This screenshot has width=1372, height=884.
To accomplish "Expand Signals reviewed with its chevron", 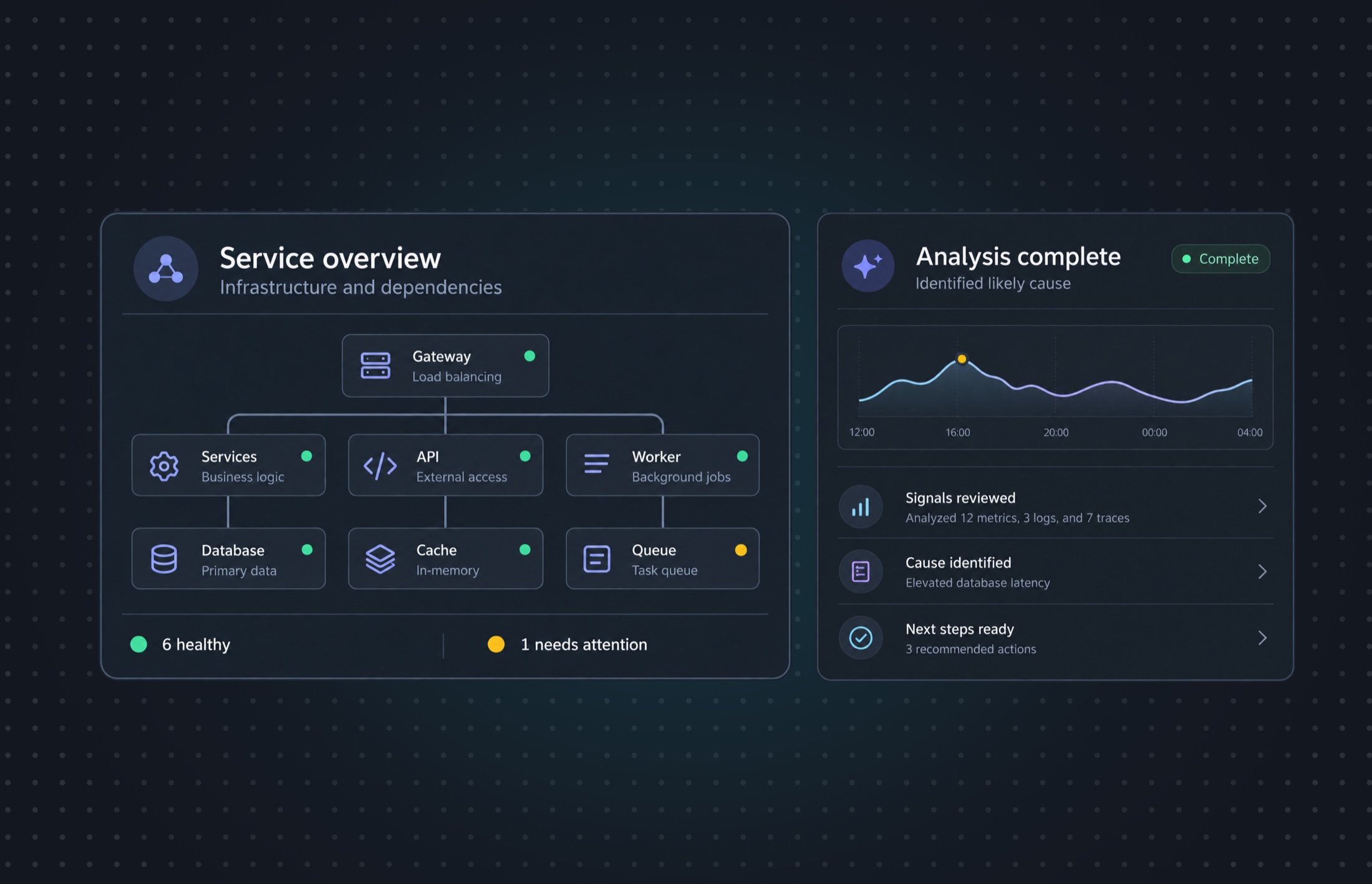I will click(x=1262, y=506).
